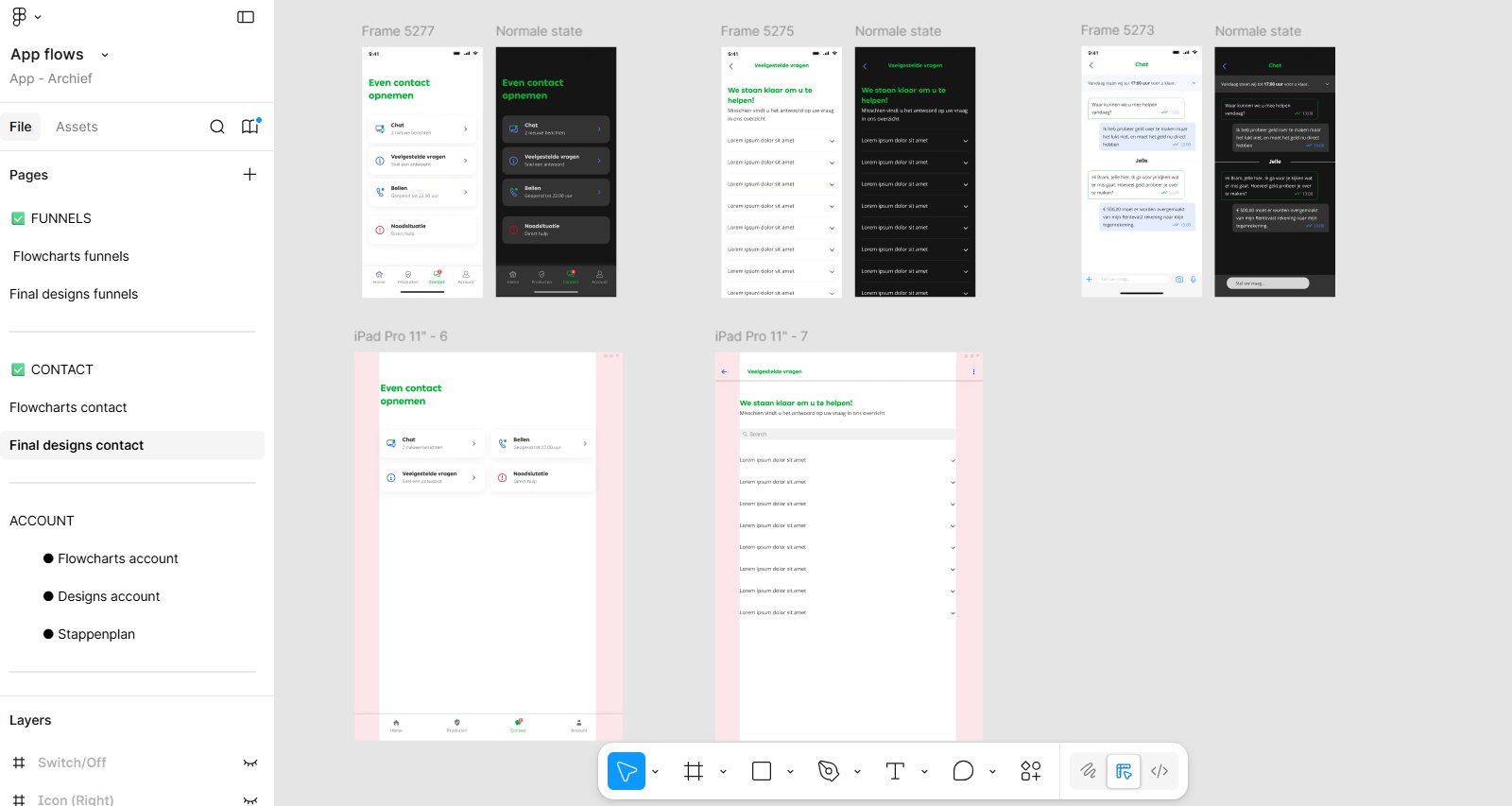Select the Frame tool
Viewport: 1512px width, 806px height.
click(x=694, y=771)
